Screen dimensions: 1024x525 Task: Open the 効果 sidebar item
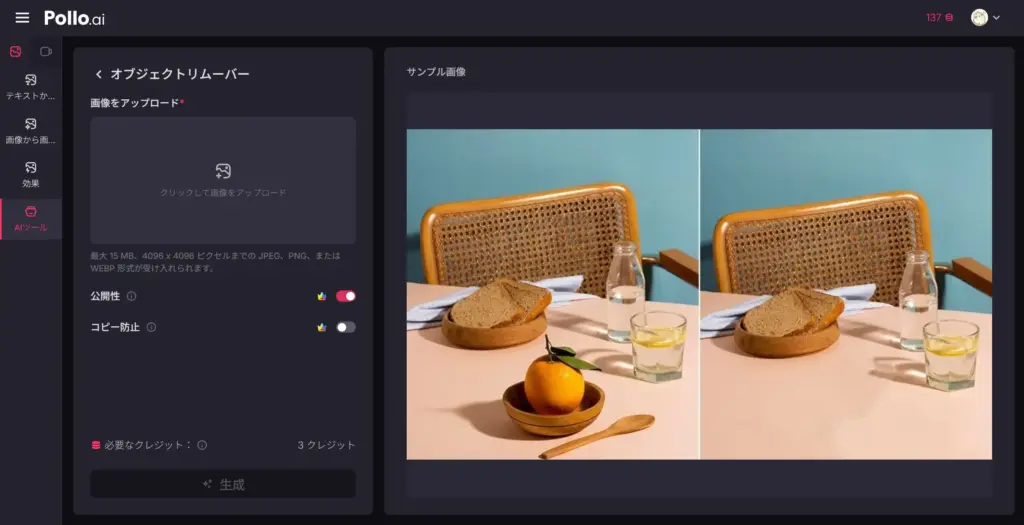click(31, 175)
